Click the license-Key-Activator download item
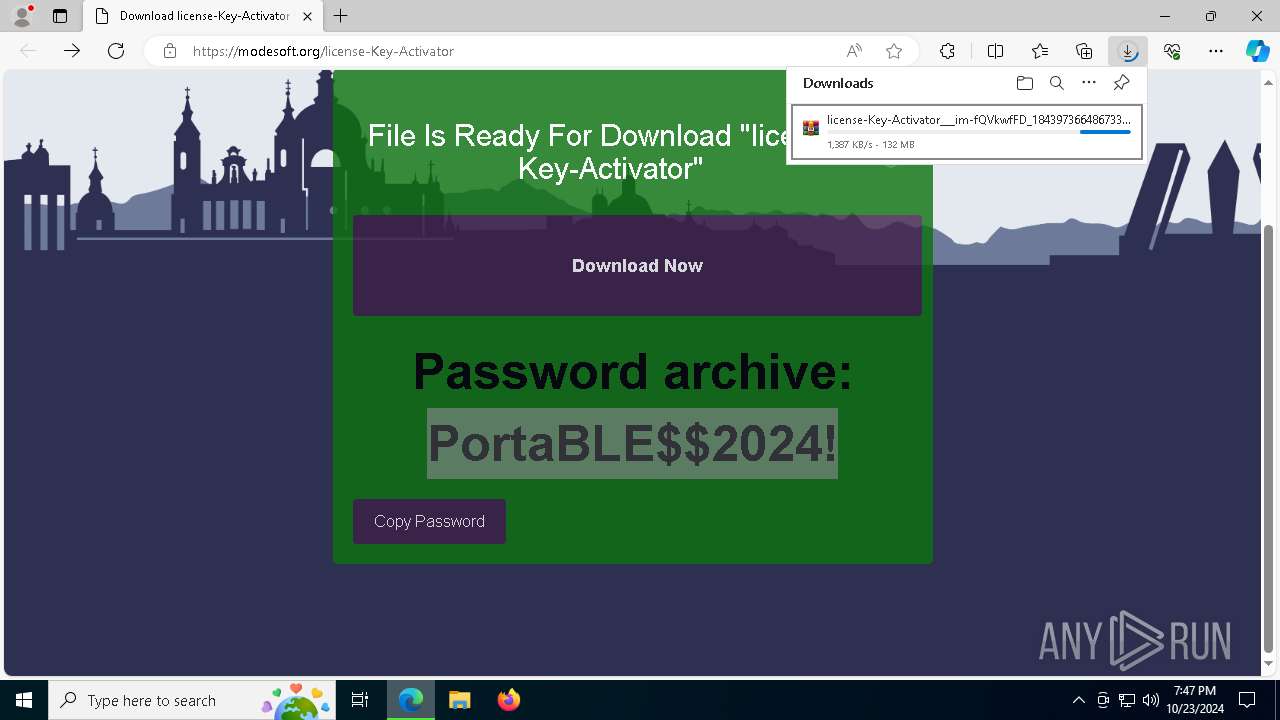Screen dimensions: 1280x720 point(966,132)
